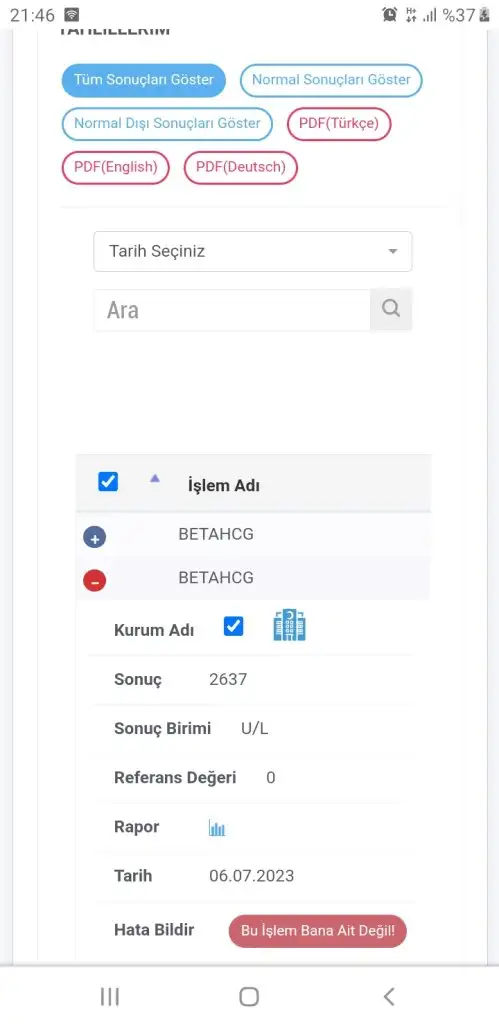Viewport: 499px width, 1024px height.
Task: Expand the first BETAHCG row
Action: click(95, 537)
